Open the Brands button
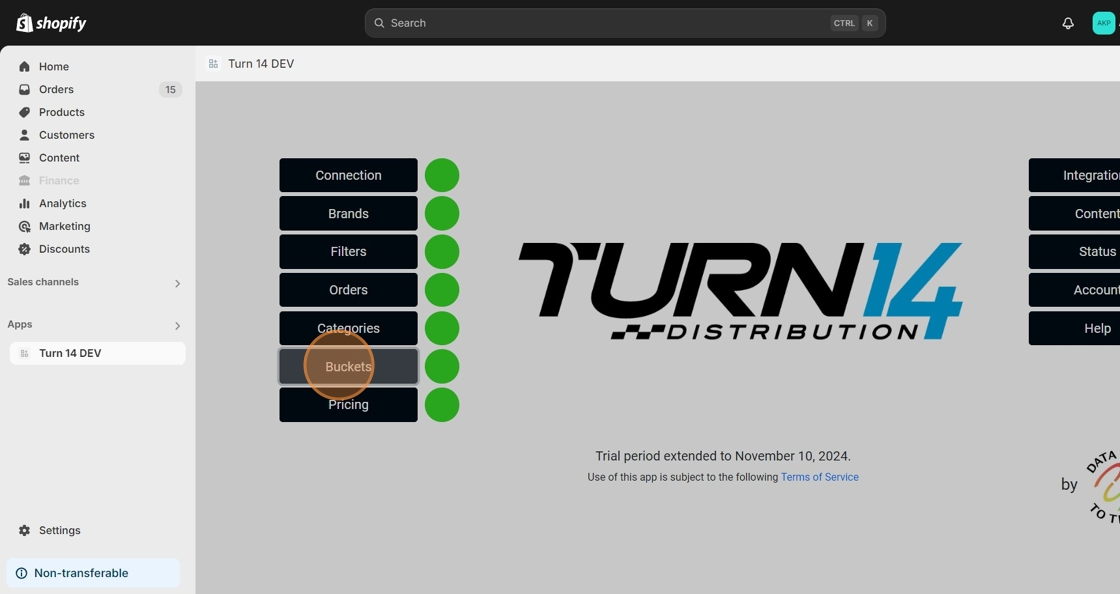 pos(349,213)
